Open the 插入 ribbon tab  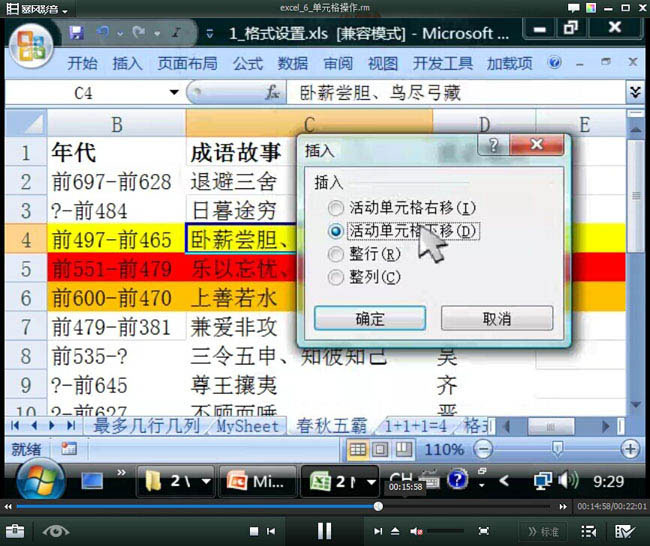pyautogui.click(x=127, y=63)
